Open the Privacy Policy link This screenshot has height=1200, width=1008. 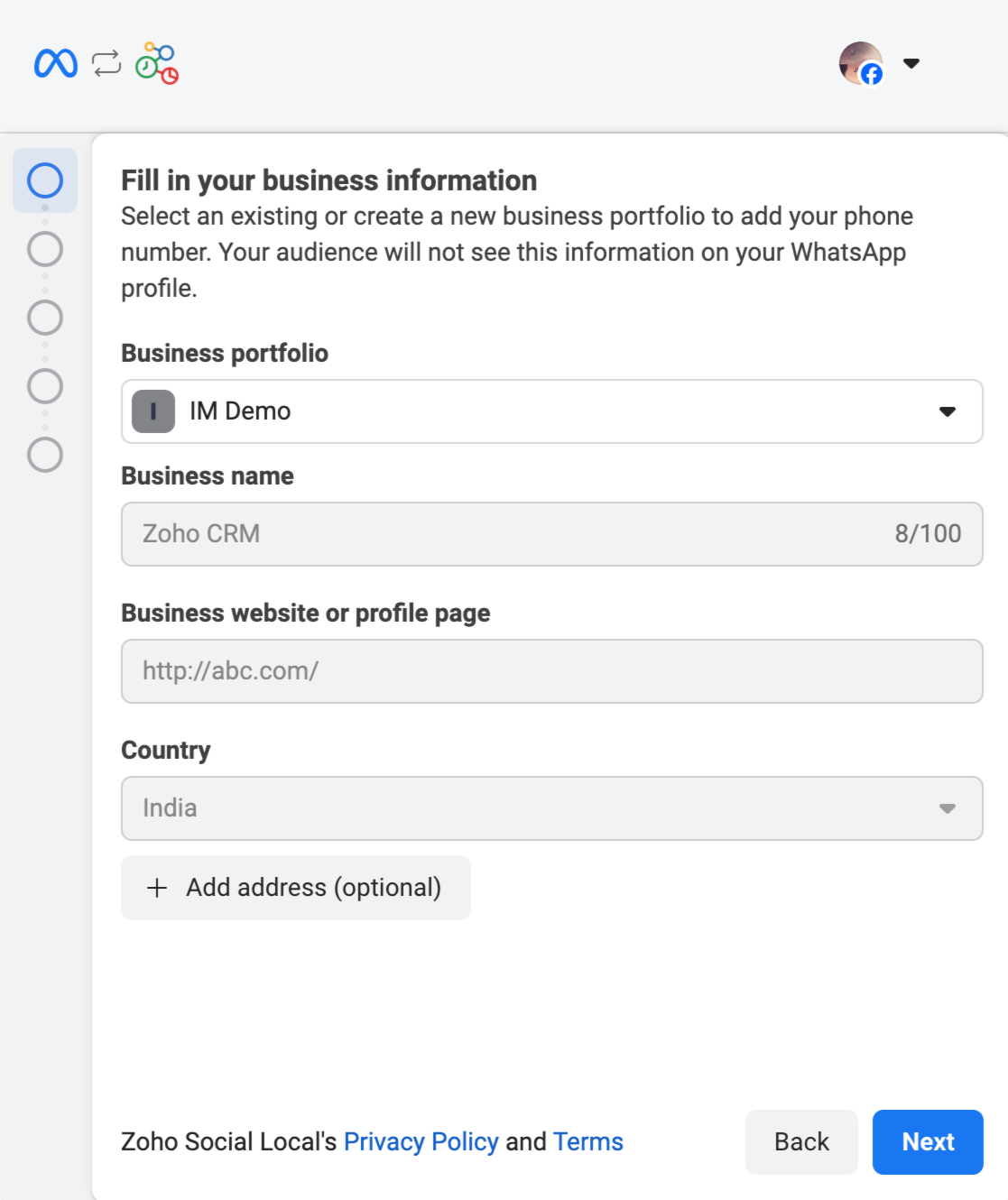point(421,1142)
